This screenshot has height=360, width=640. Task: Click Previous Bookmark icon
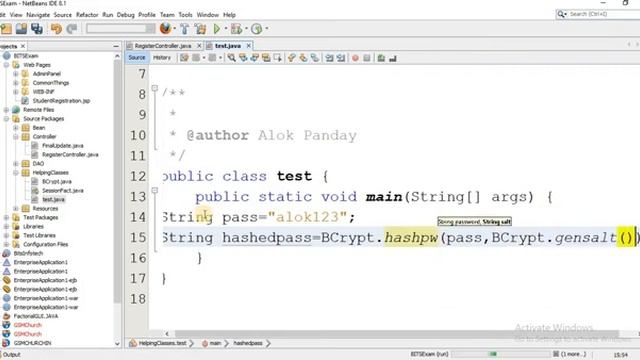(x=291, y=58)
